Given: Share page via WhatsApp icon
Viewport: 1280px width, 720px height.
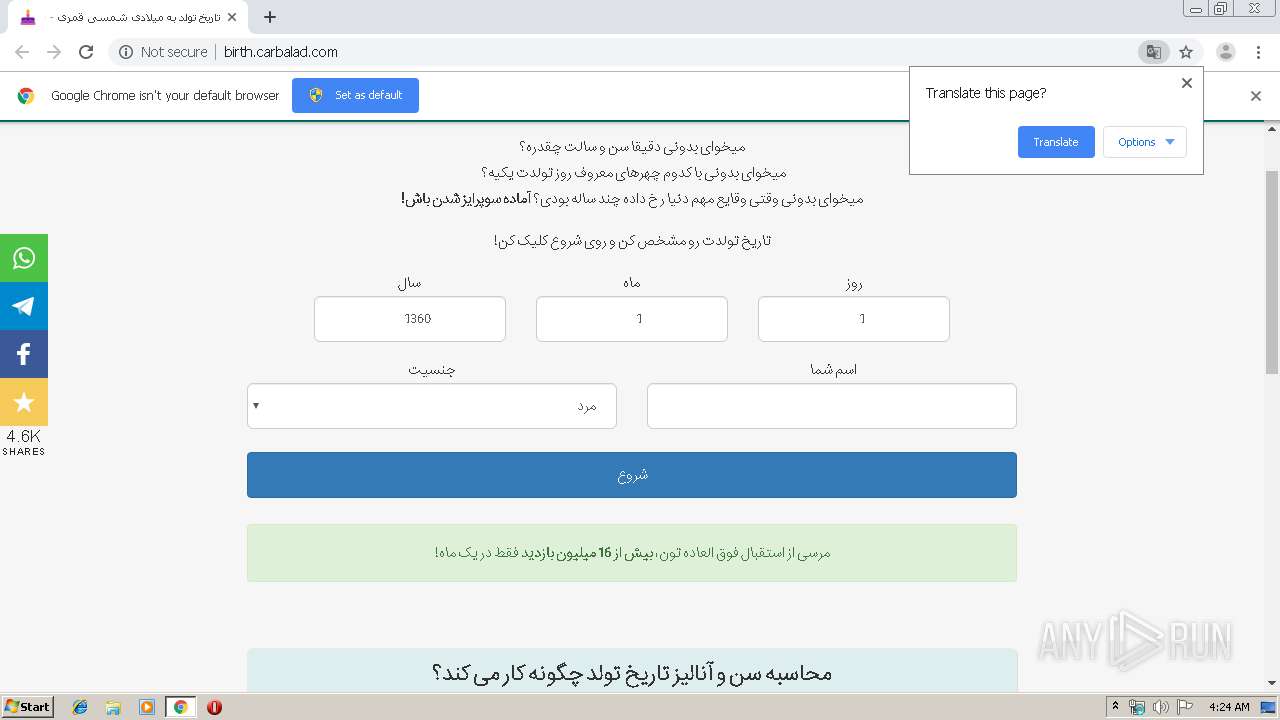Looking at the screenshot, I should 24,258.
